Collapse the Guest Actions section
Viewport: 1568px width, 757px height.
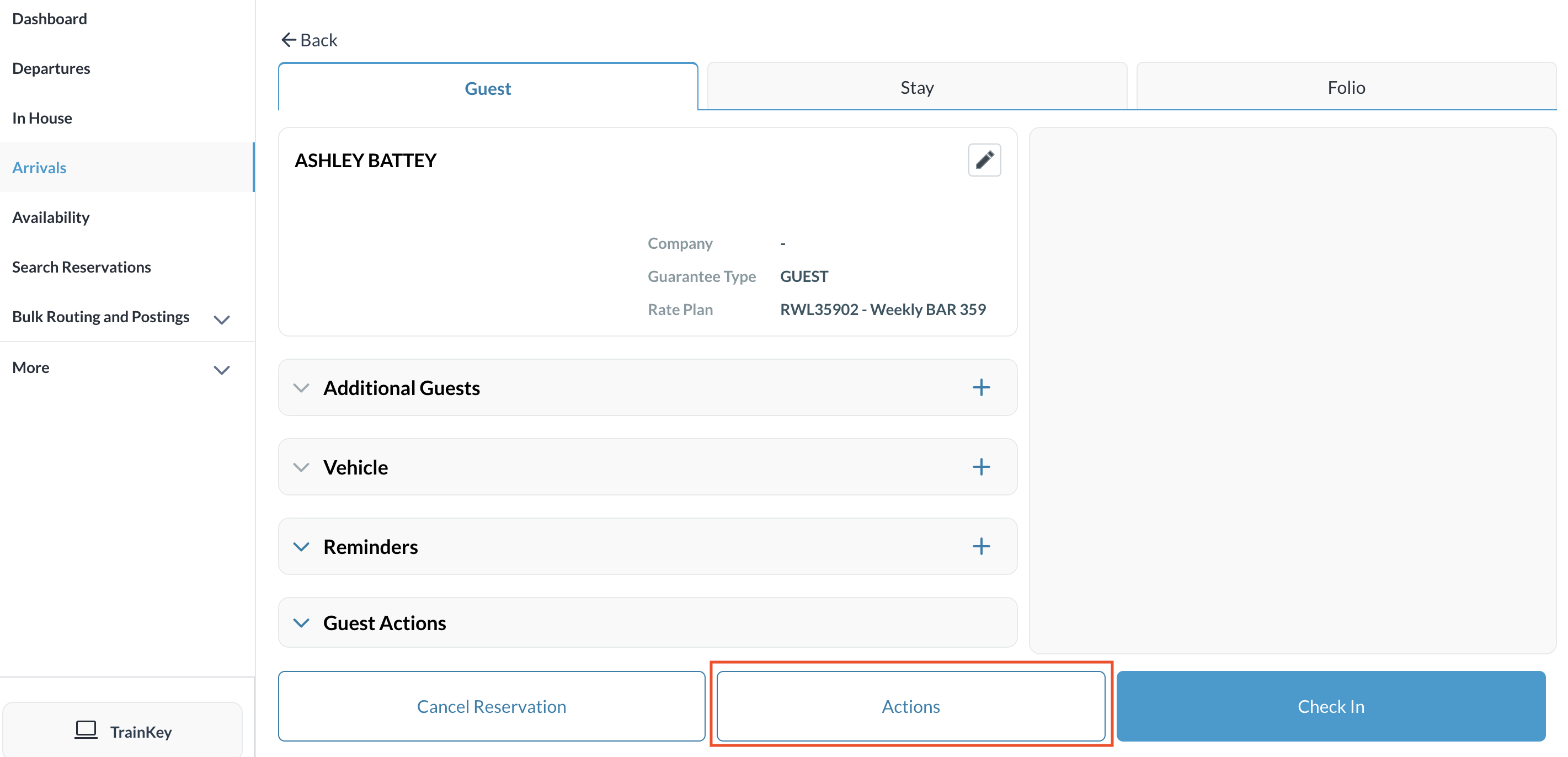301,622
